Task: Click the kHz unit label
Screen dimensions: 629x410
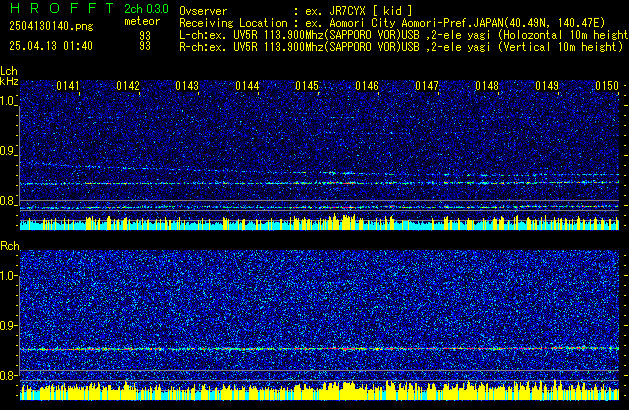Action: click(x=9, y=81)
